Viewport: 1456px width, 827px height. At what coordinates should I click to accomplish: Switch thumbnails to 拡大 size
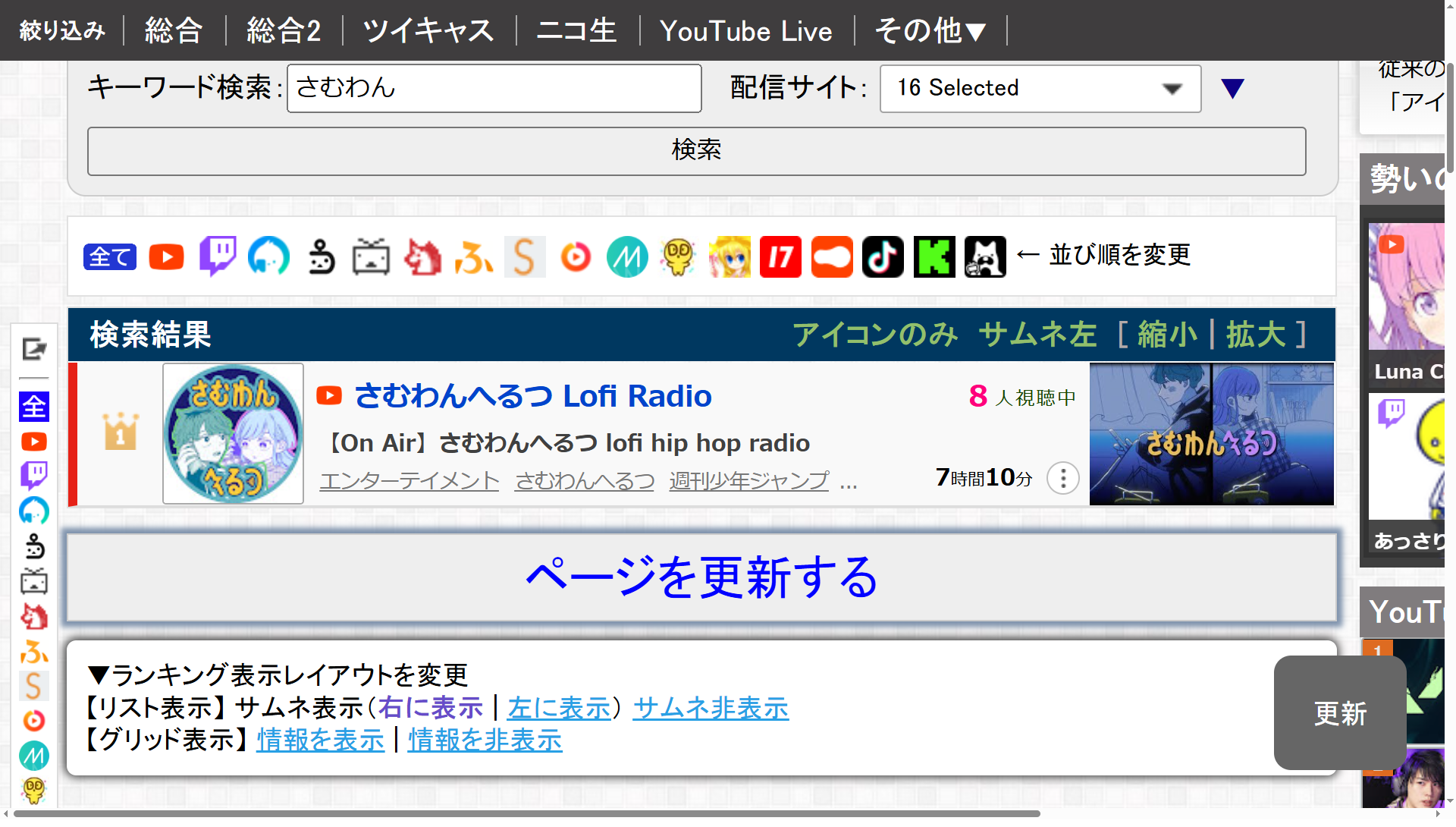(x=1256, y=335)
